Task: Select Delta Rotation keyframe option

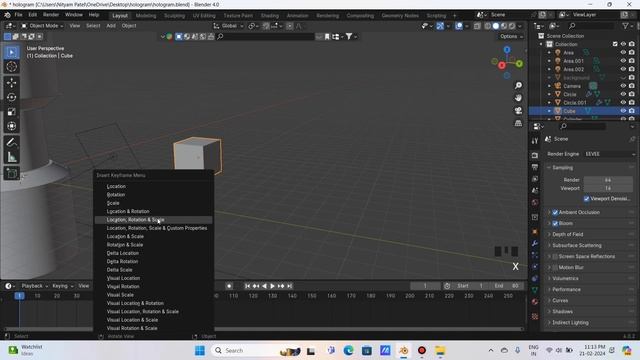Action: coord(153,261)
